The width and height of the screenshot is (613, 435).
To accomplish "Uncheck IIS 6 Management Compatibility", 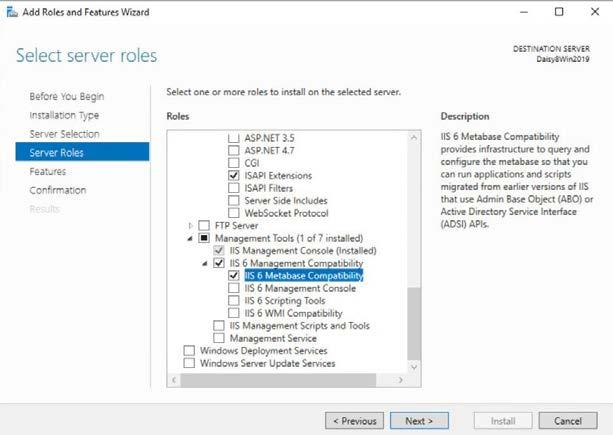I will pyautogui.click(x=219, y=263).
